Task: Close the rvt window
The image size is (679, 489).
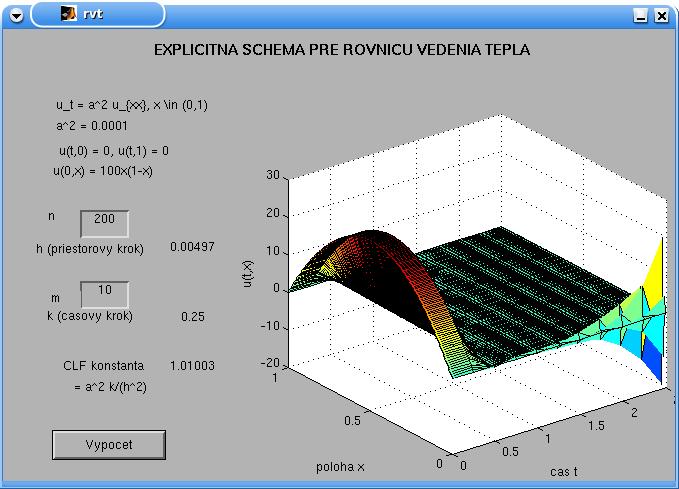Action: [x=661, y=16]
